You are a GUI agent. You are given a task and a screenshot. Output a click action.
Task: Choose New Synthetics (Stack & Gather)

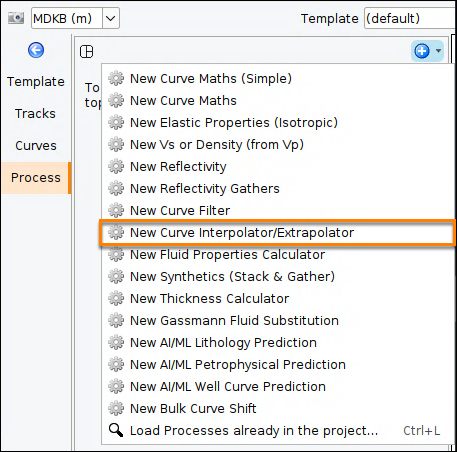[279, 277]
